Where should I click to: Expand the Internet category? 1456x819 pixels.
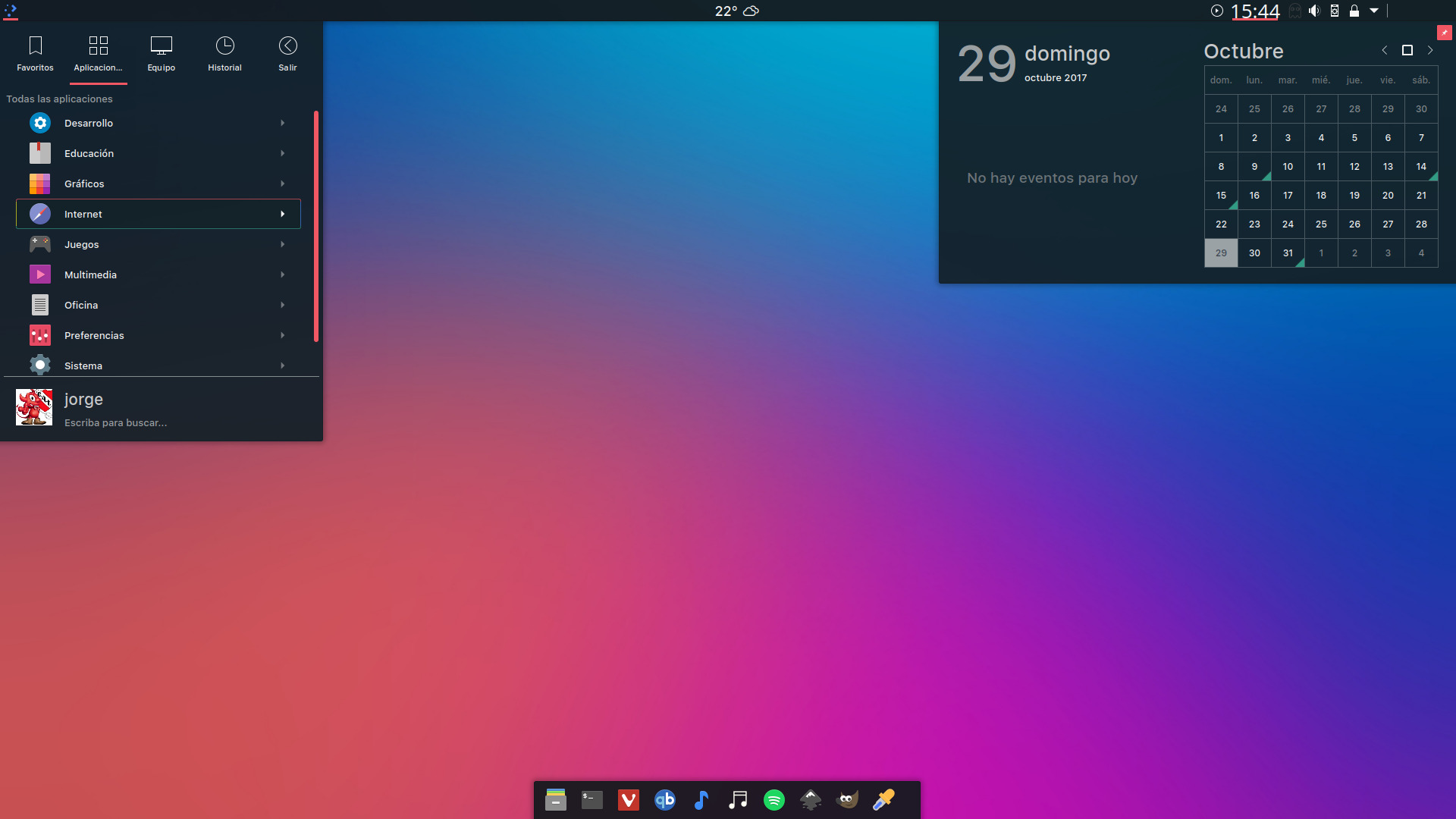(158, 214)
